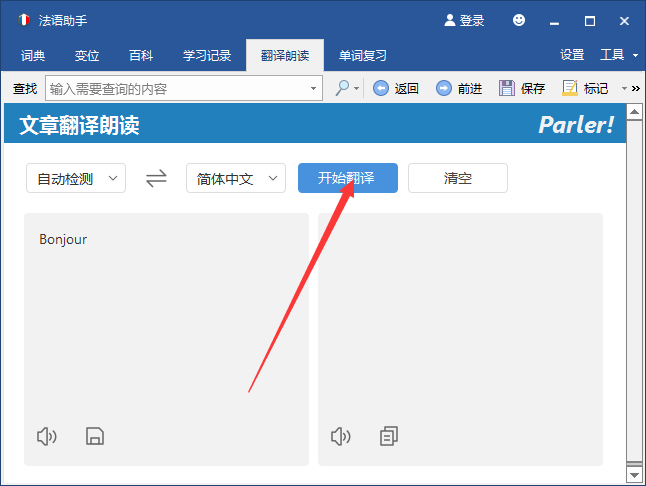Copy translation with the copy icon
The height and width of the screenshot is (486, 646).
(389, 436)
